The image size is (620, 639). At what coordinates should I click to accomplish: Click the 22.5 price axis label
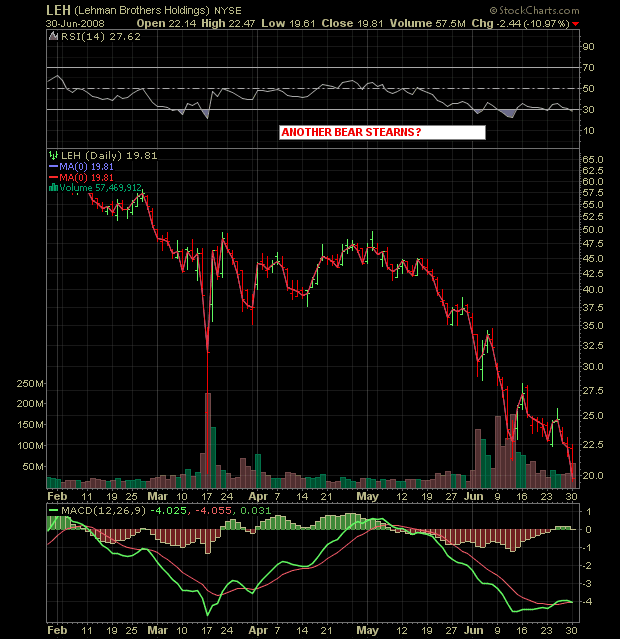pos(593,444)
